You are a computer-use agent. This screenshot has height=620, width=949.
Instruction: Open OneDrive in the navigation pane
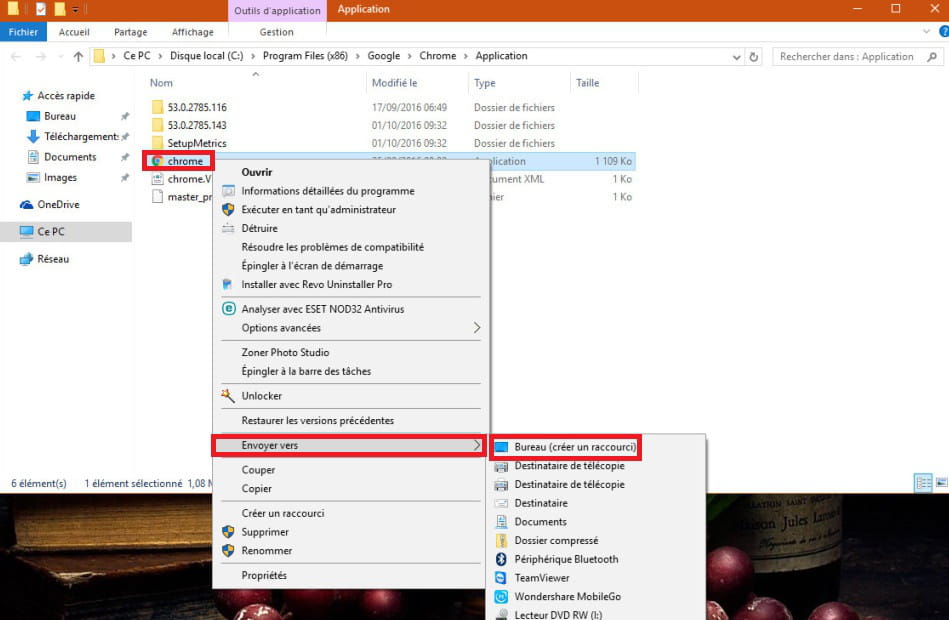58,204
